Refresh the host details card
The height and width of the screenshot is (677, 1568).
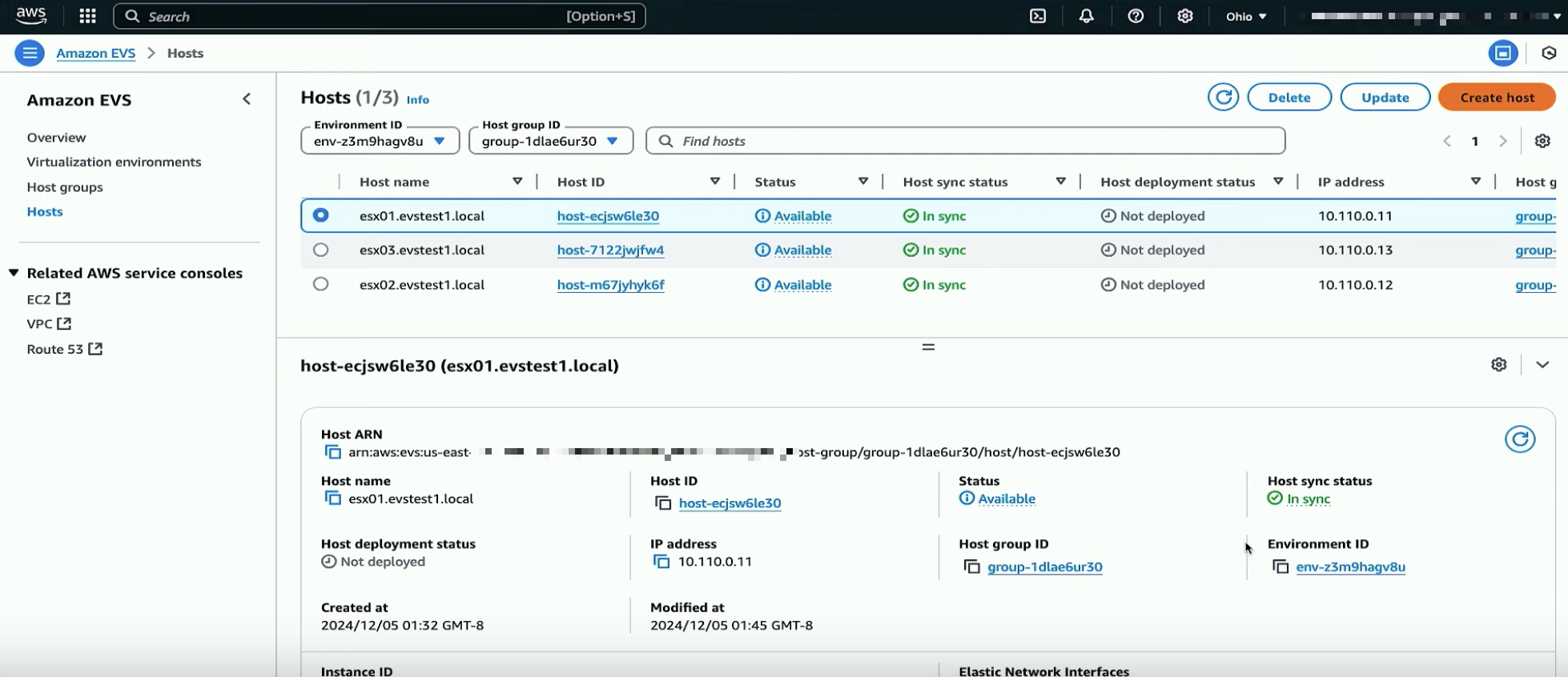pos(1520,439)
